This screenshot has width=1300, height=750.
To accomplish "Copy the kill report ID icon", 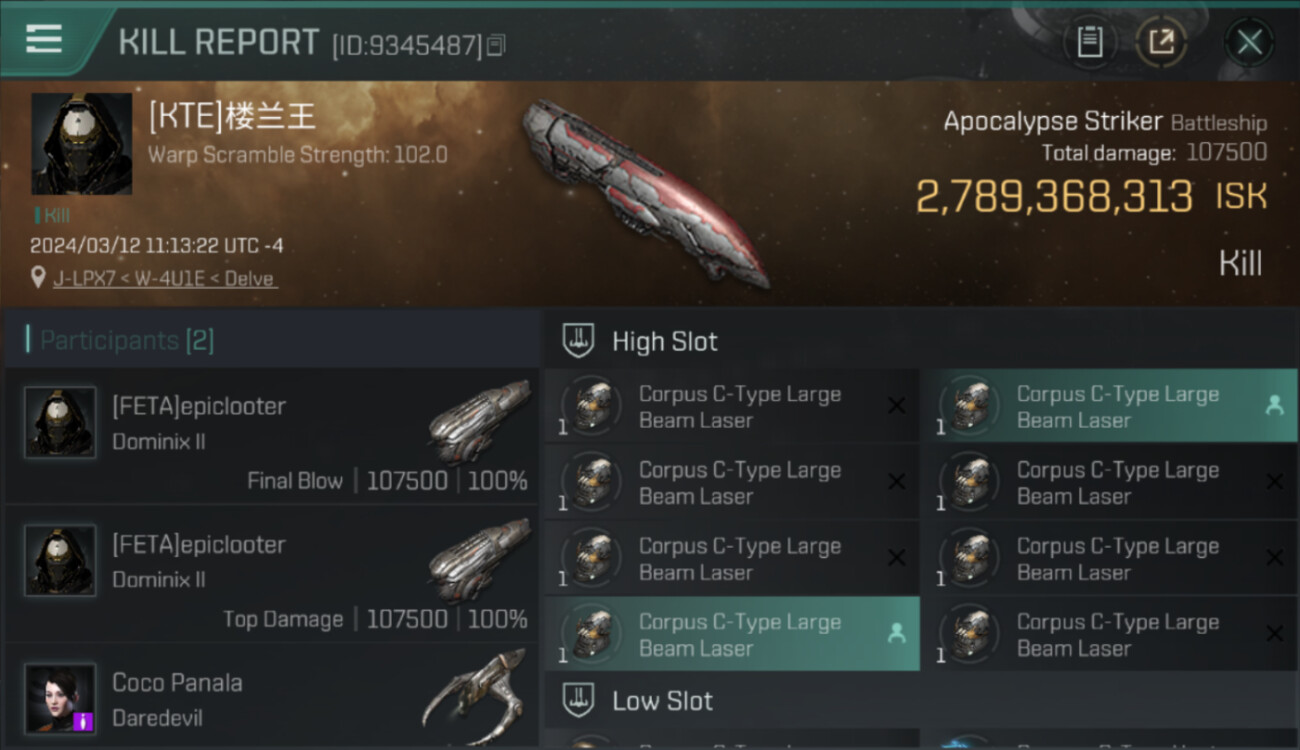I will (497, 45).
